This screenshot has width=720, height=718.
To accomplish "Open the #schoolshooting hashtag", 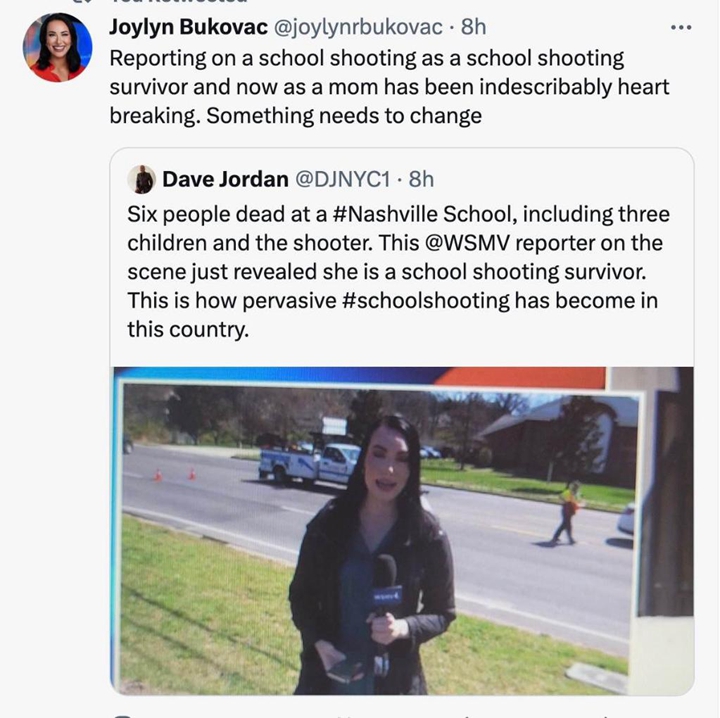I will click(426, 301).
